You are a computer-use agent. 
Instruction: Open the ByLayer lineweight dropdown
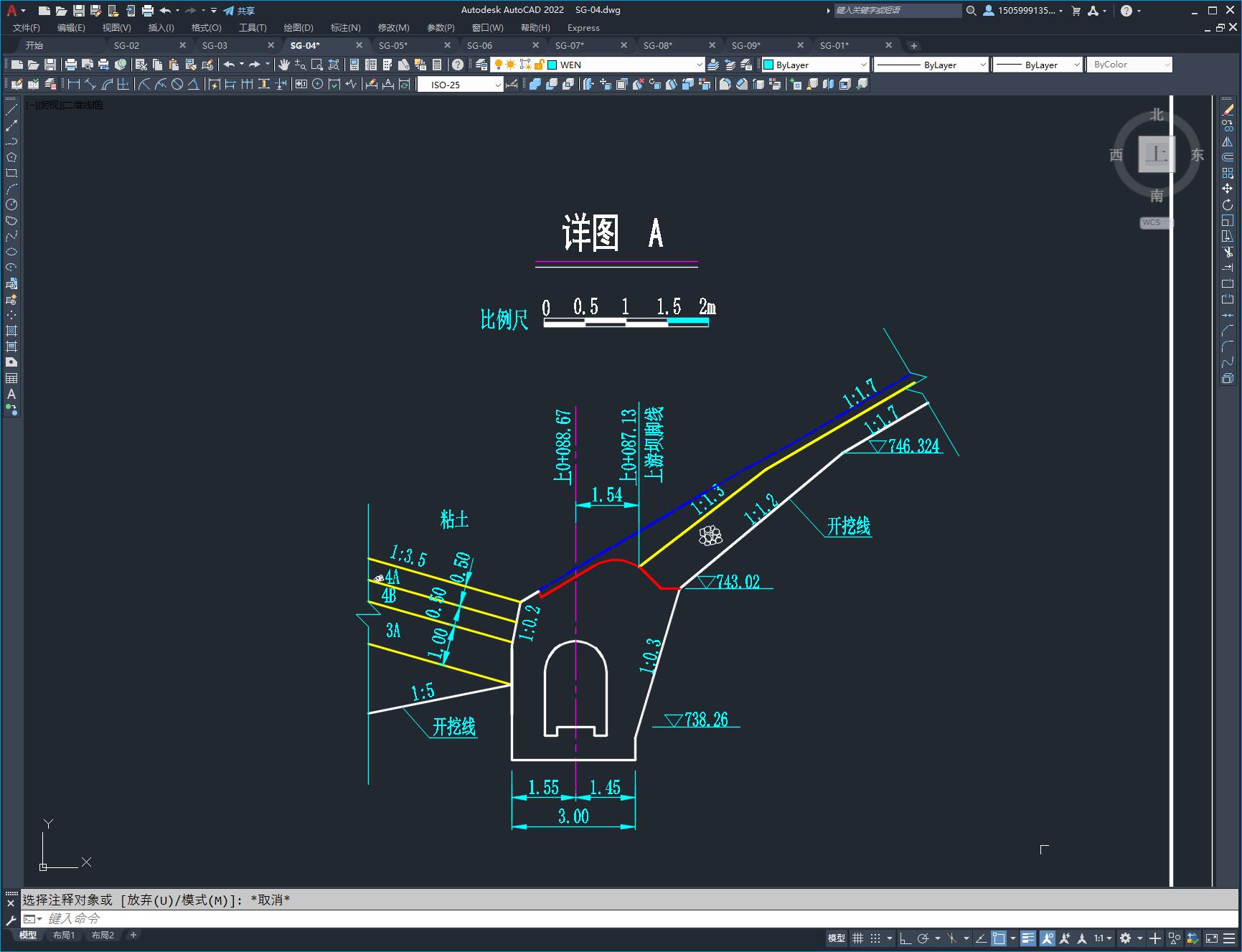point(1038,65)
